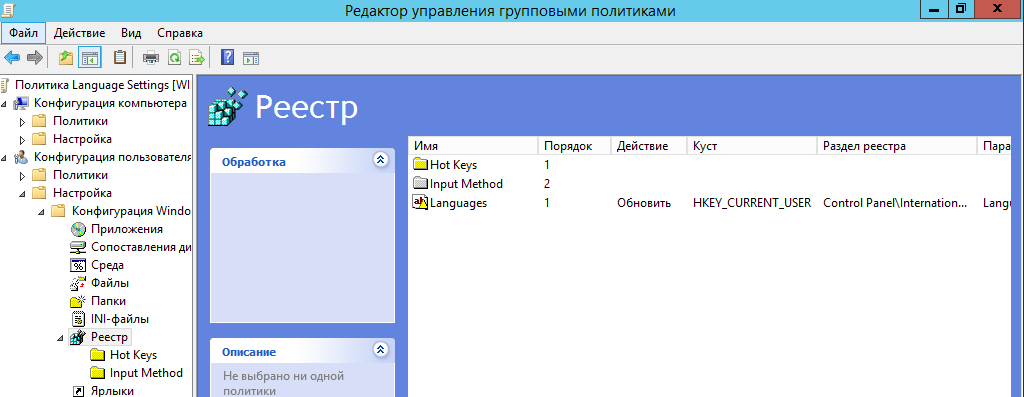
Task: Click the Конфигурация компьютера computer icon
Action: 22,103
